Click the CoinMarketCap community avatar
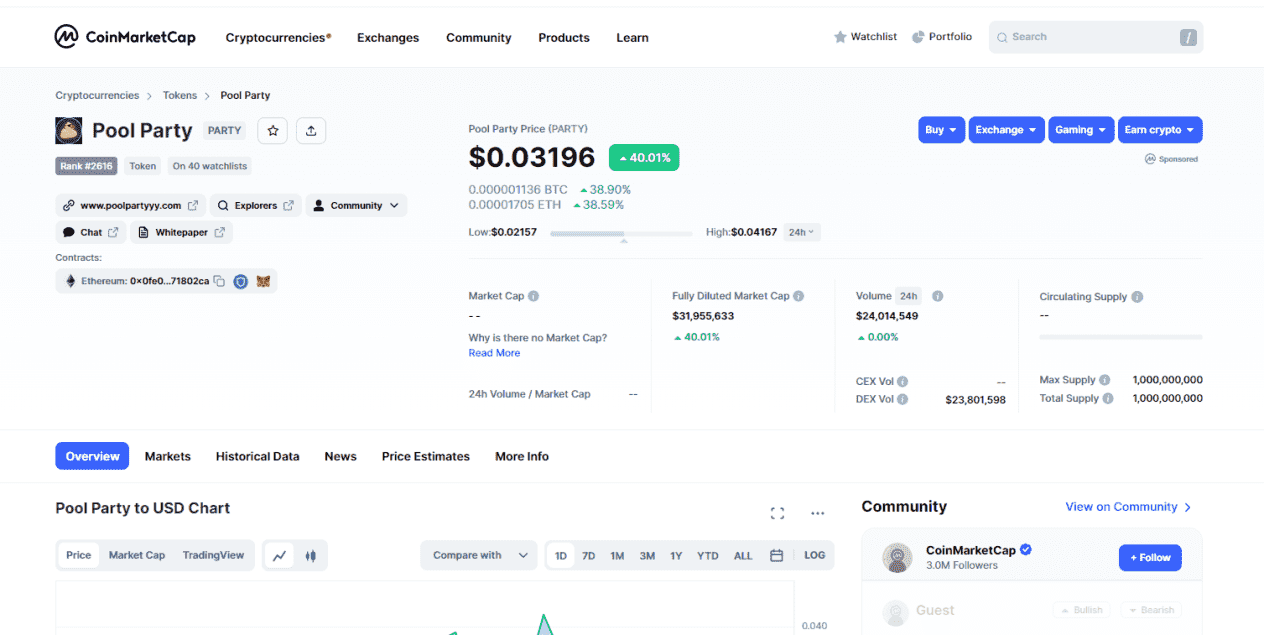This screenshot has width=1264, height=635. tap(897, 557)
